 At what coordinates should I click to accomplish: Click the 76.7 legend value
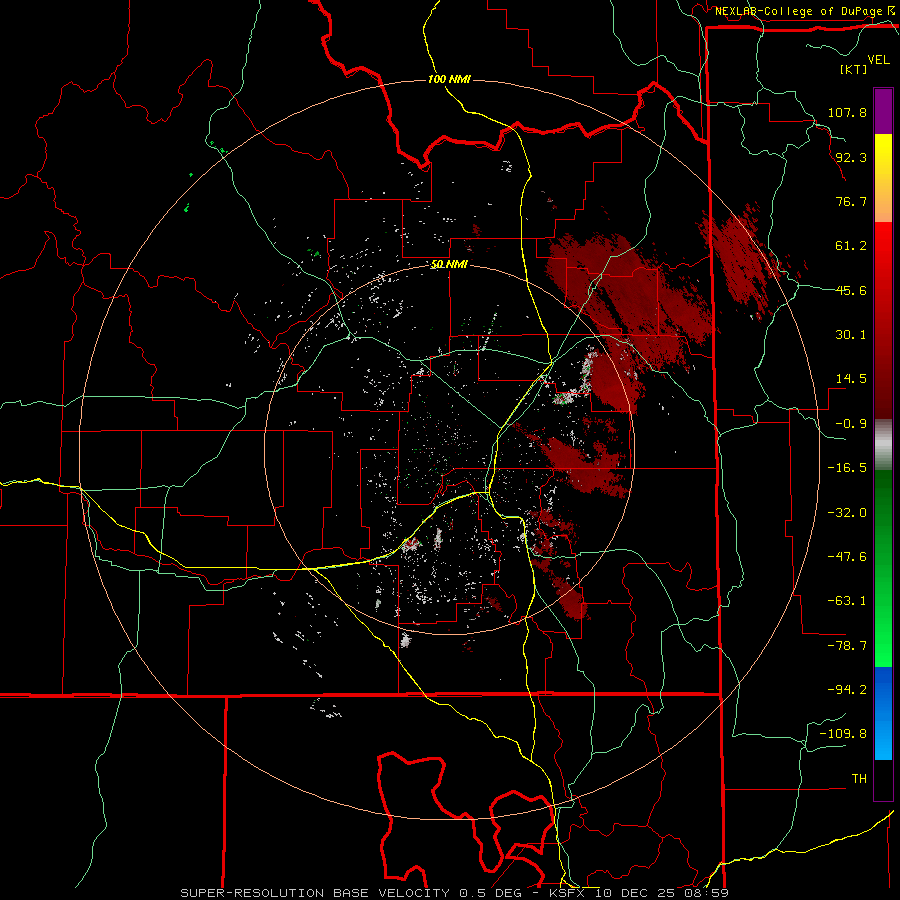(851, 201)
